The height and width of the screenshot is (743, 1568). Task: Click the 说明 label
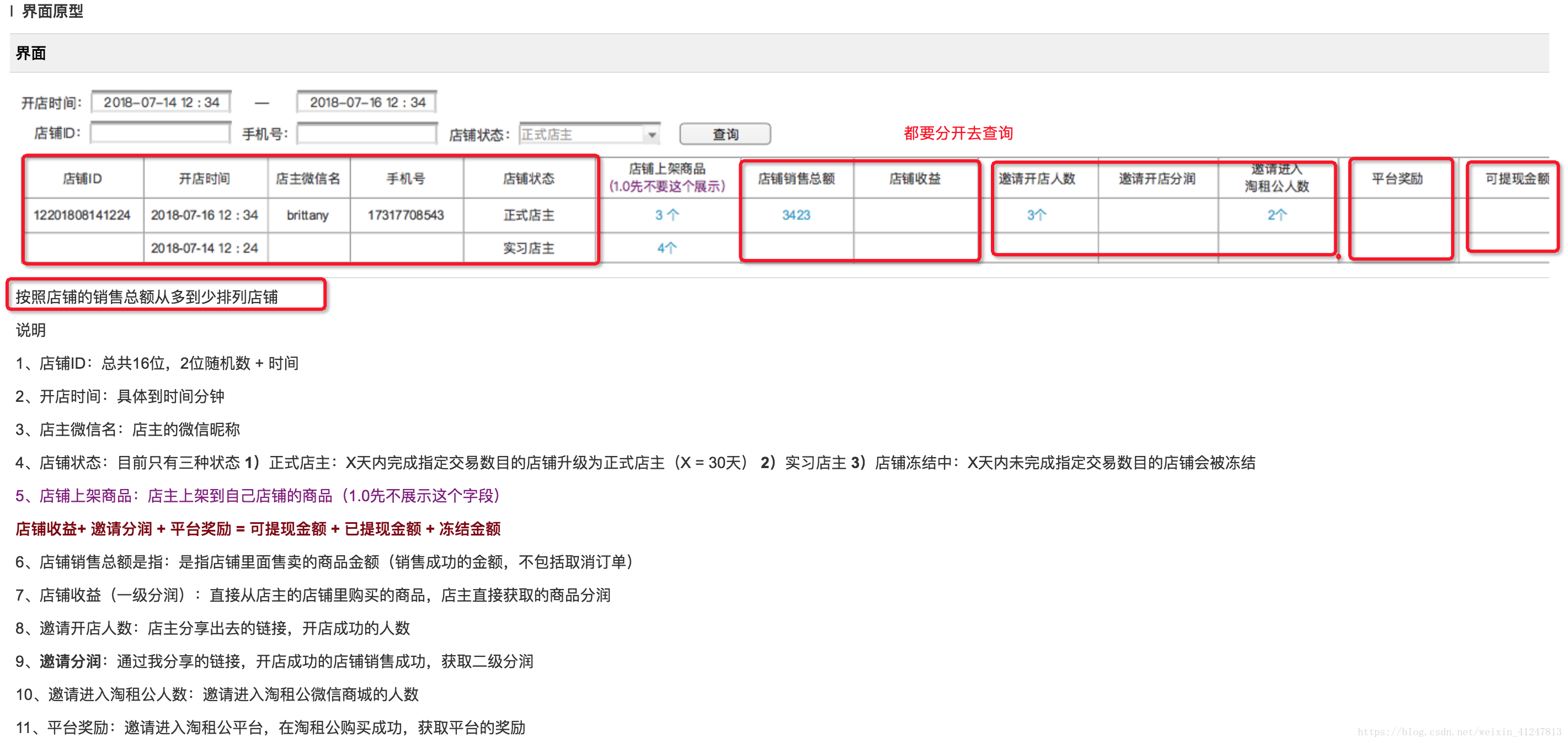click(x=31, y=330)
